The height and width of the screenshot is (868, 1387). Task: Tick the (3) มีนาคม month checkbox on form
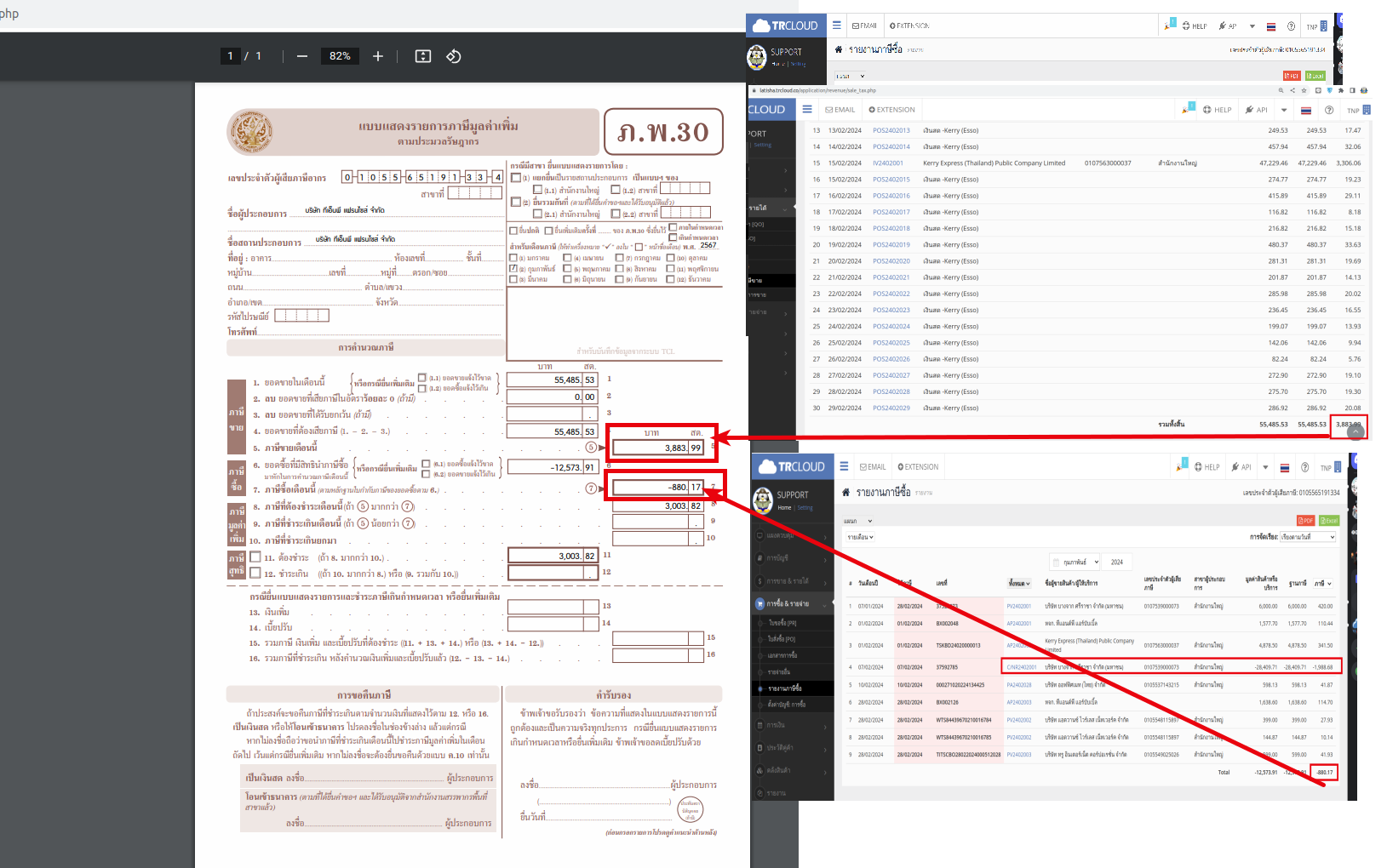point(513,279)
